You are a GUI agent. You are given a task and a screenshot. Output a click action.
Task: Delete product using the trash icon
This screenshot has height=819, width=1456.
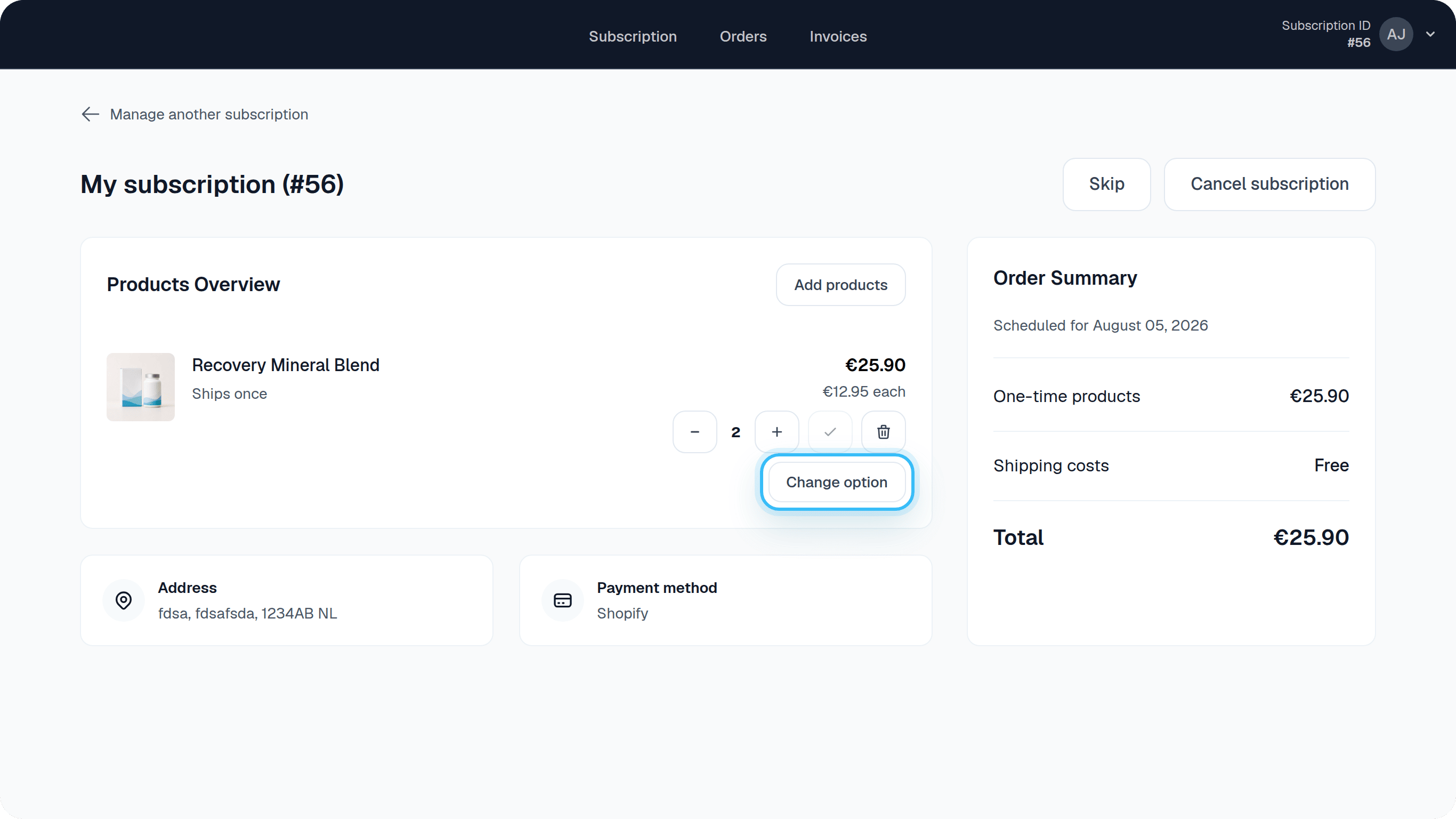(883, 432)
